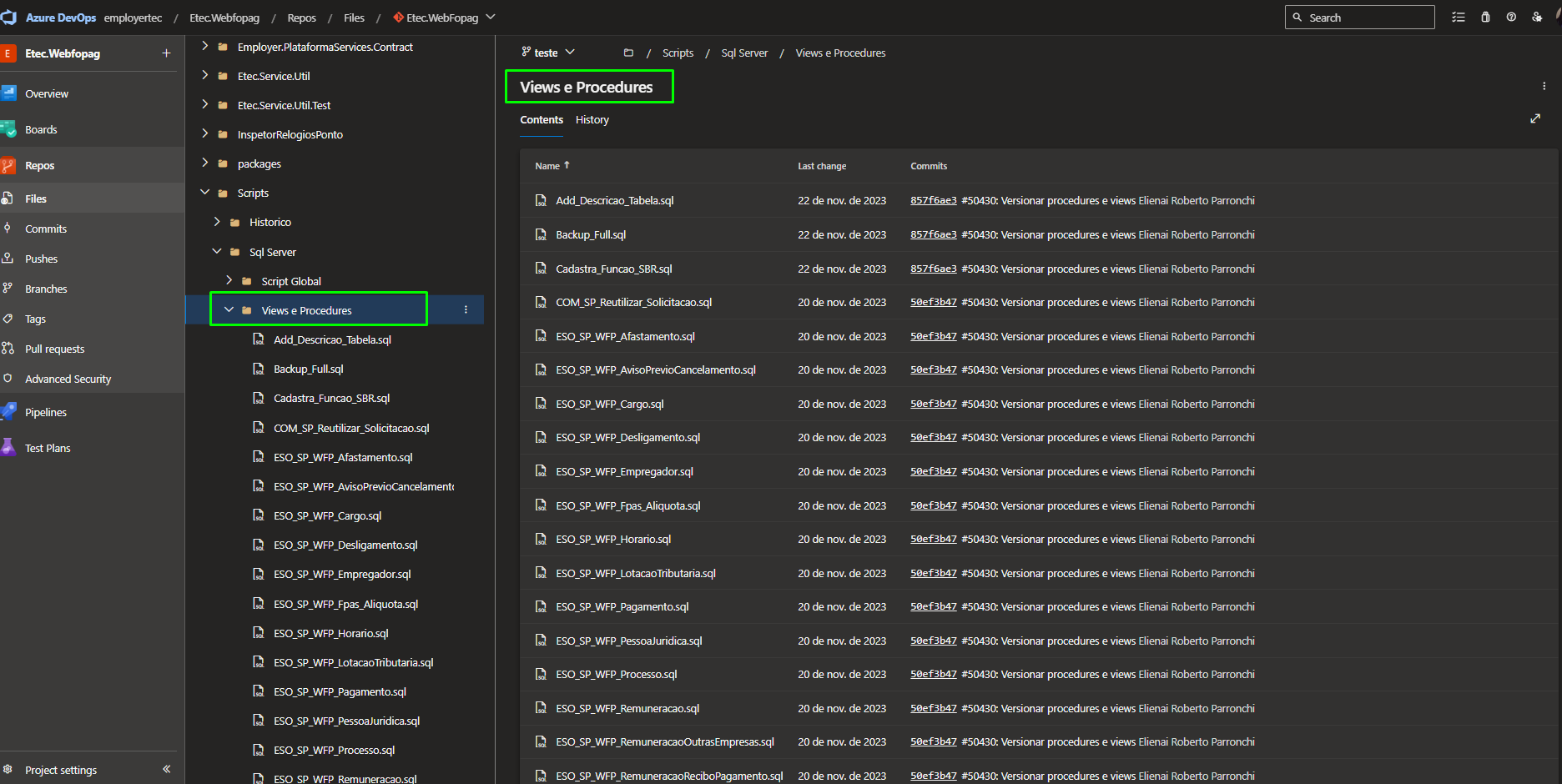Open the Marketplace shopping bag icon
Viewport: 1562px width, 784px height.
(1485, 18)
